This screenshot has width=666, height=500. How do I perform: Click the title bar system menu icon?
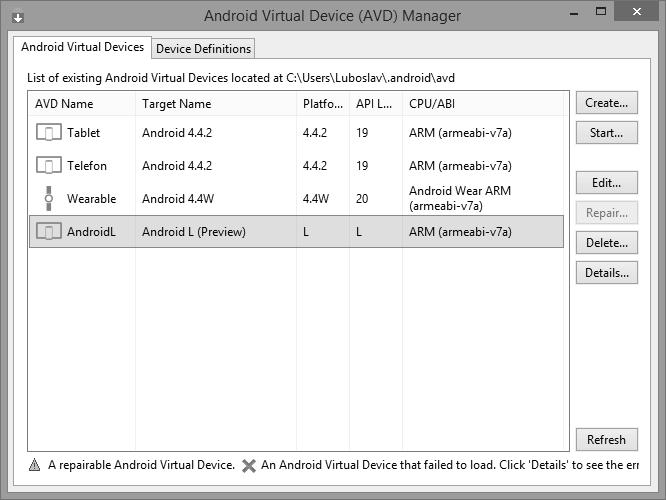pyautogui.click(x=18, y=17)
